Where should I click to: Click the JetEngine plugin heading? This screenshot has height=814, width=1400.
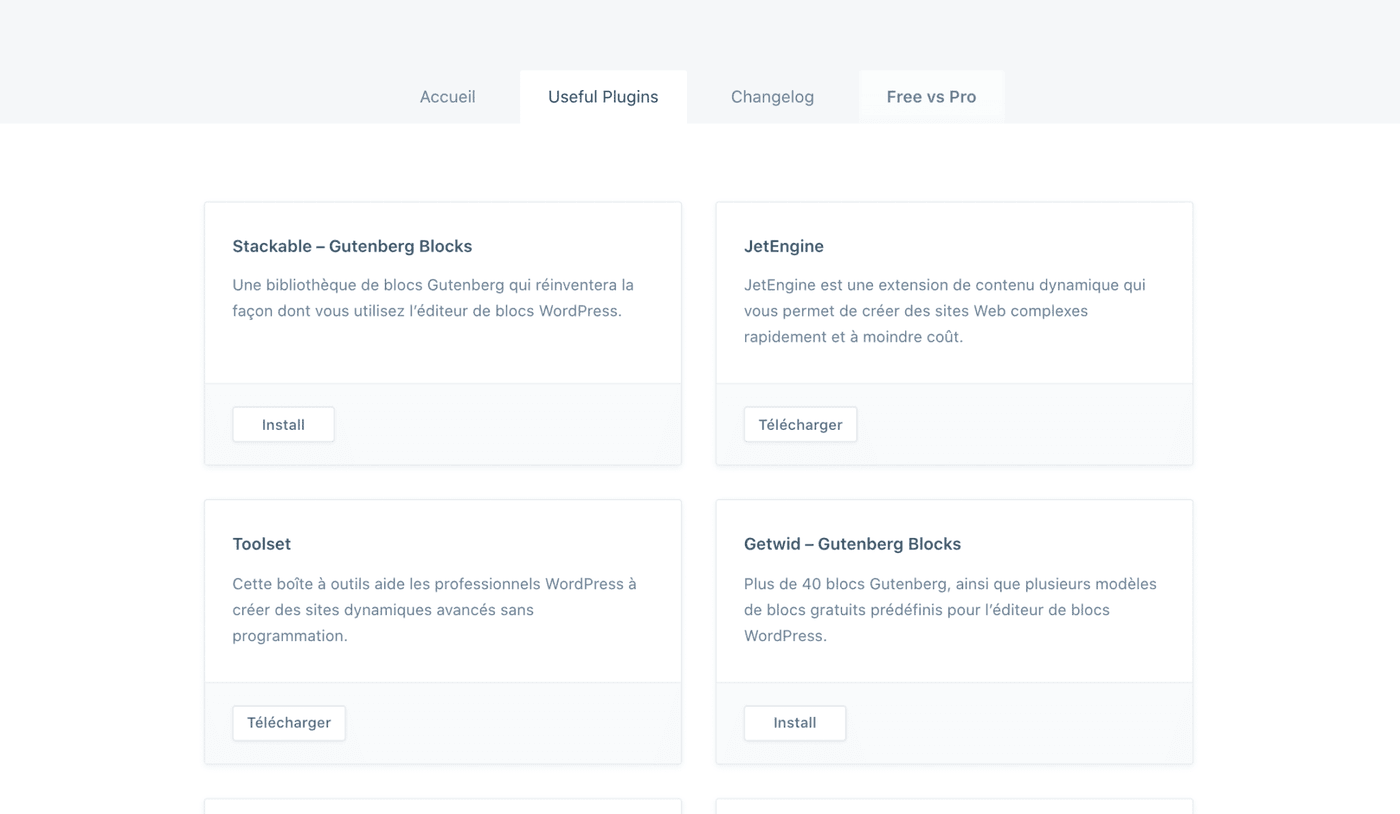(x=784, y=246)
